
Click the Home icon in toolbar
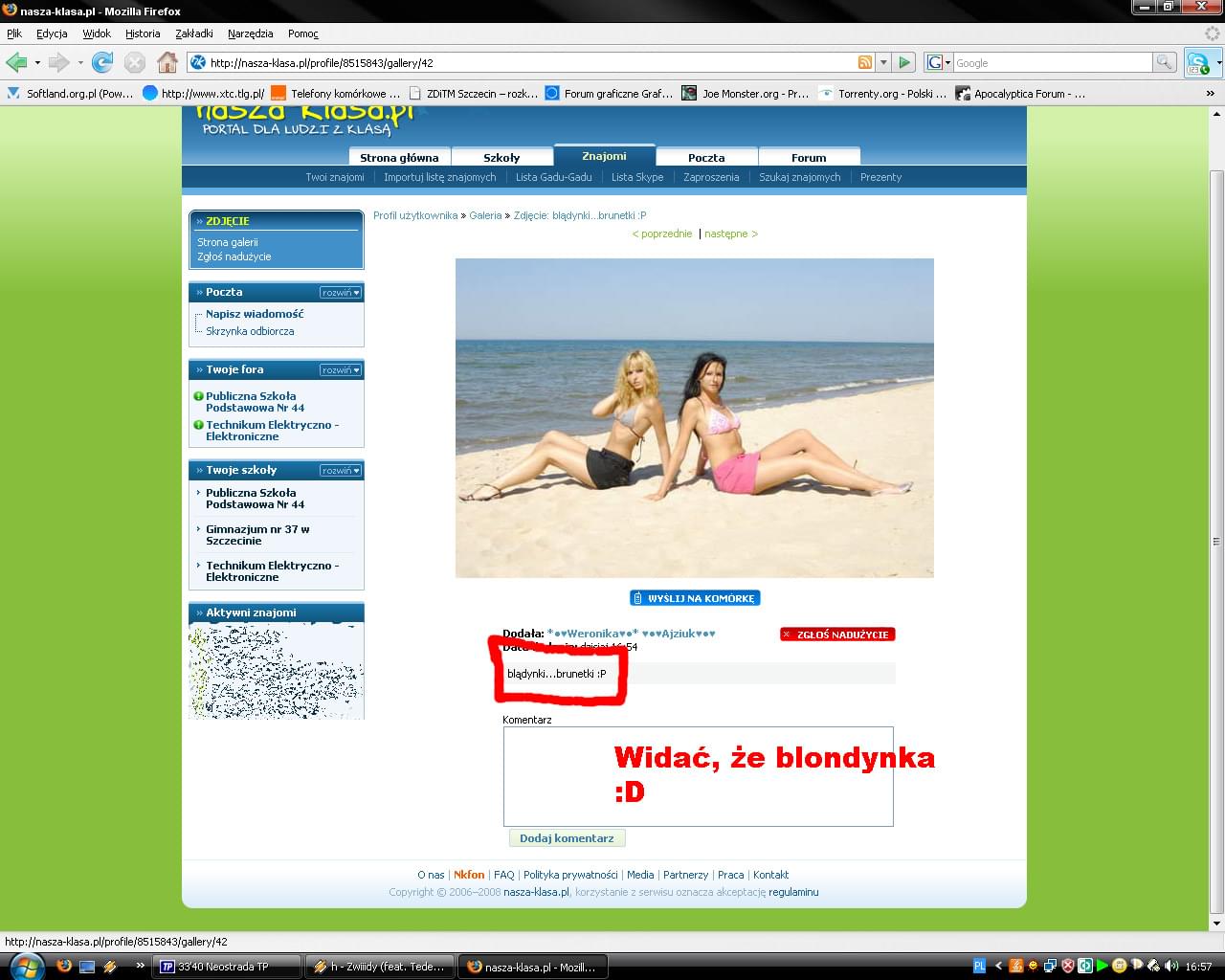click(167, 63)
